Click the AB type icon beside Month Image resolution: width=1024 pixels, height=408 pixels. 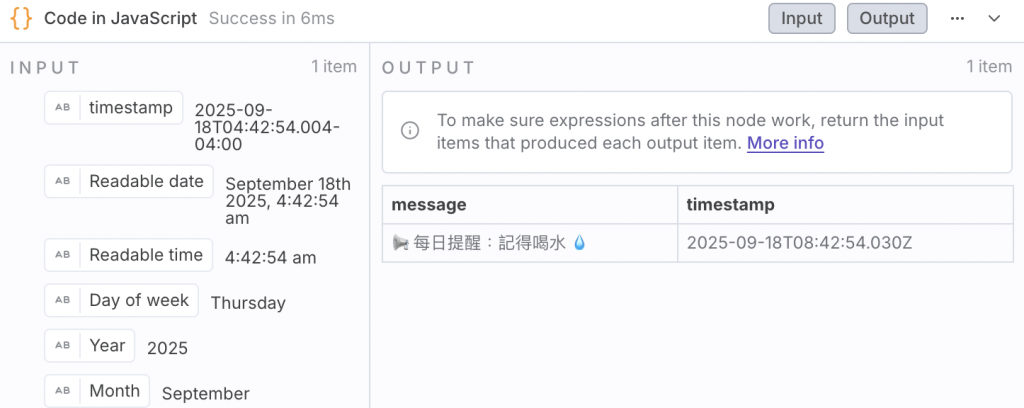[x=62, y=391]
